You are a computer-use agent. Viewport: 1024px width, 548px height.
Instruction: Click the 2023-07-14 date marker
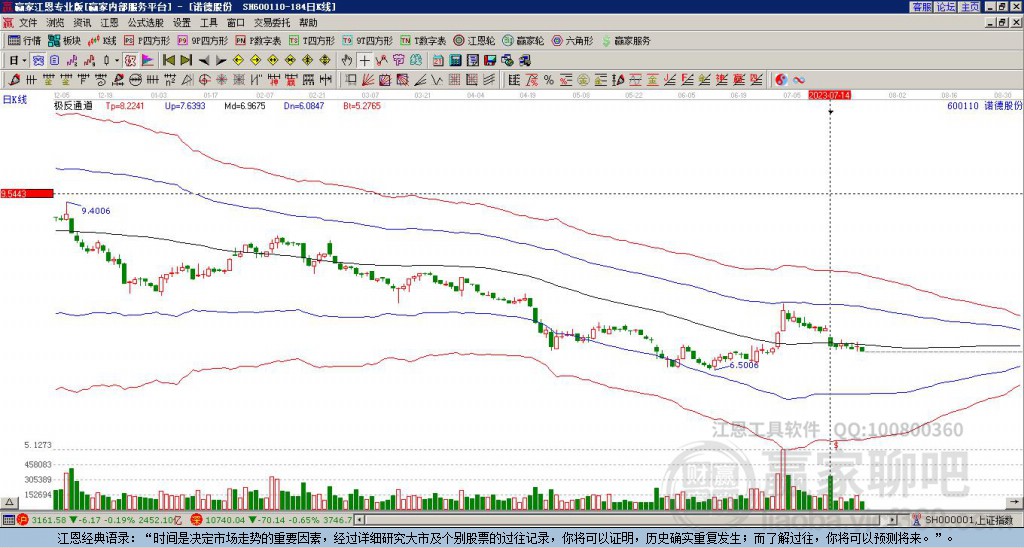[x=829, y=95]
